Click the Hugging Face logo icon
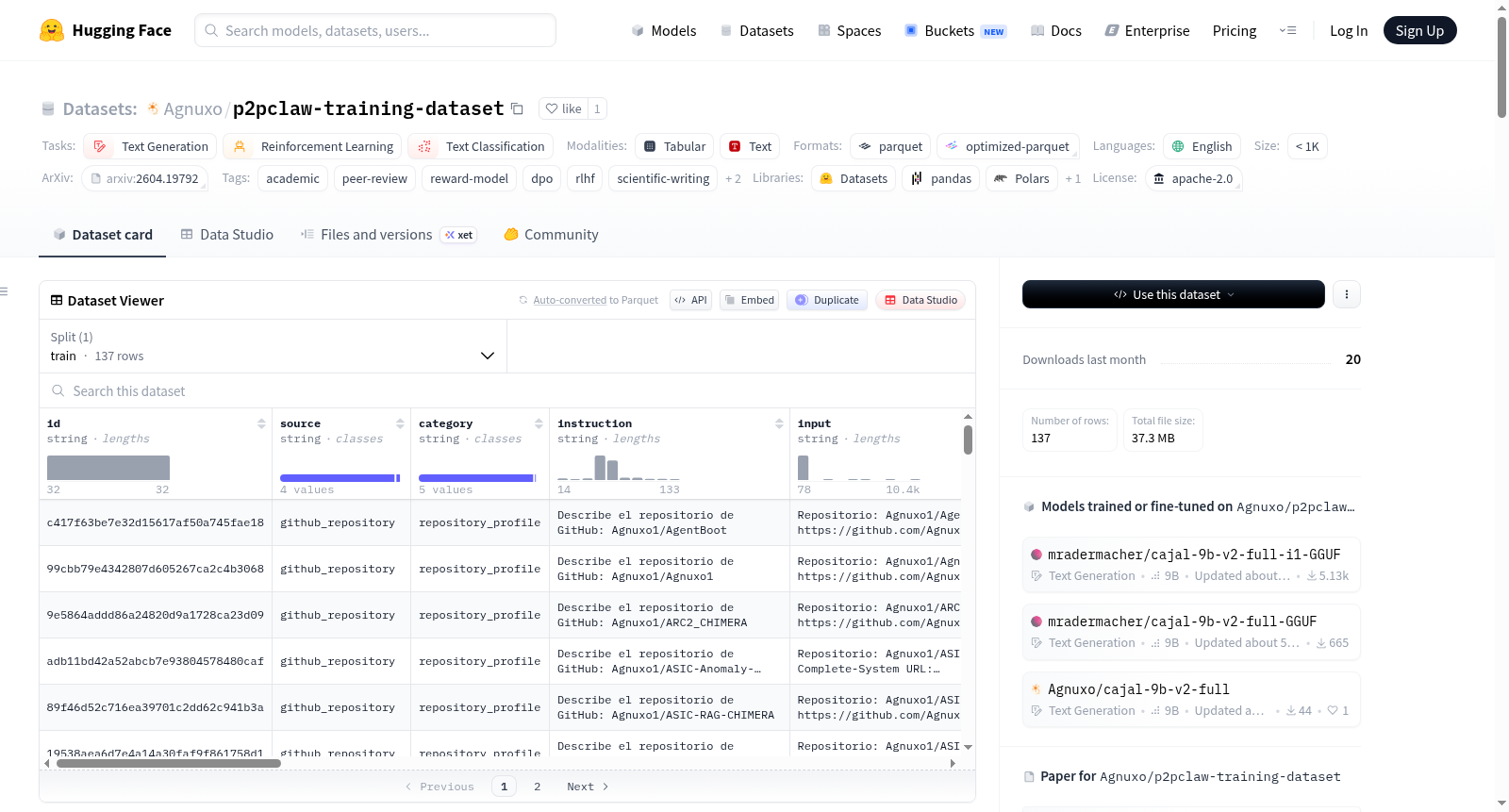Viewport: 1509px width, 812px height. (52, 30)
